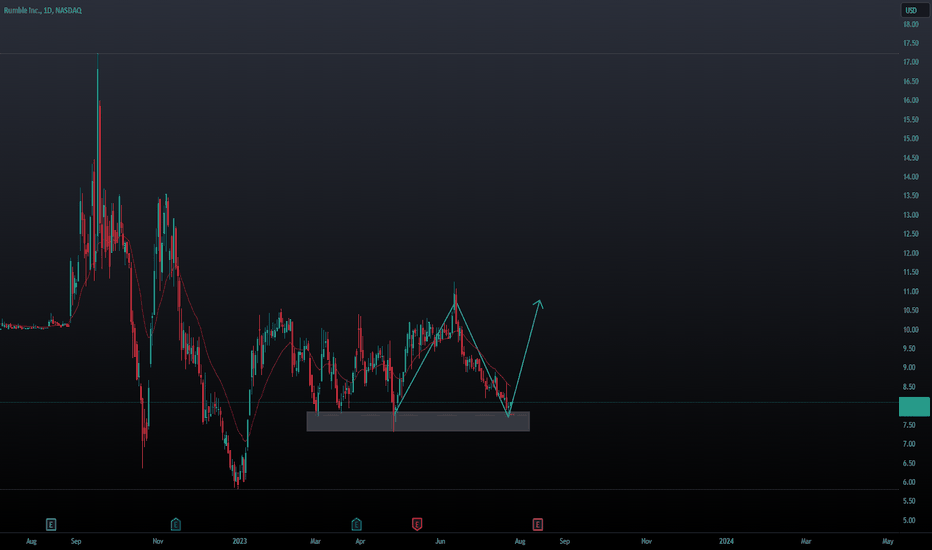
Task: Select the gray support zone rectangle
Action: [x=418, y=422]
